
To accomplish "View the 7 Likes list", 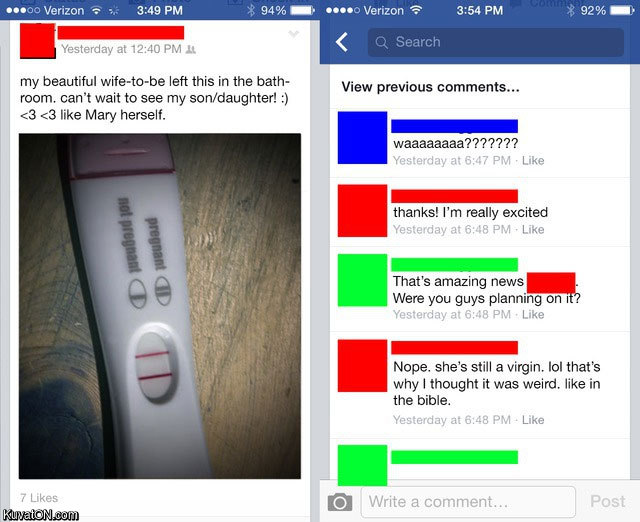I will [x=39, y=498].
